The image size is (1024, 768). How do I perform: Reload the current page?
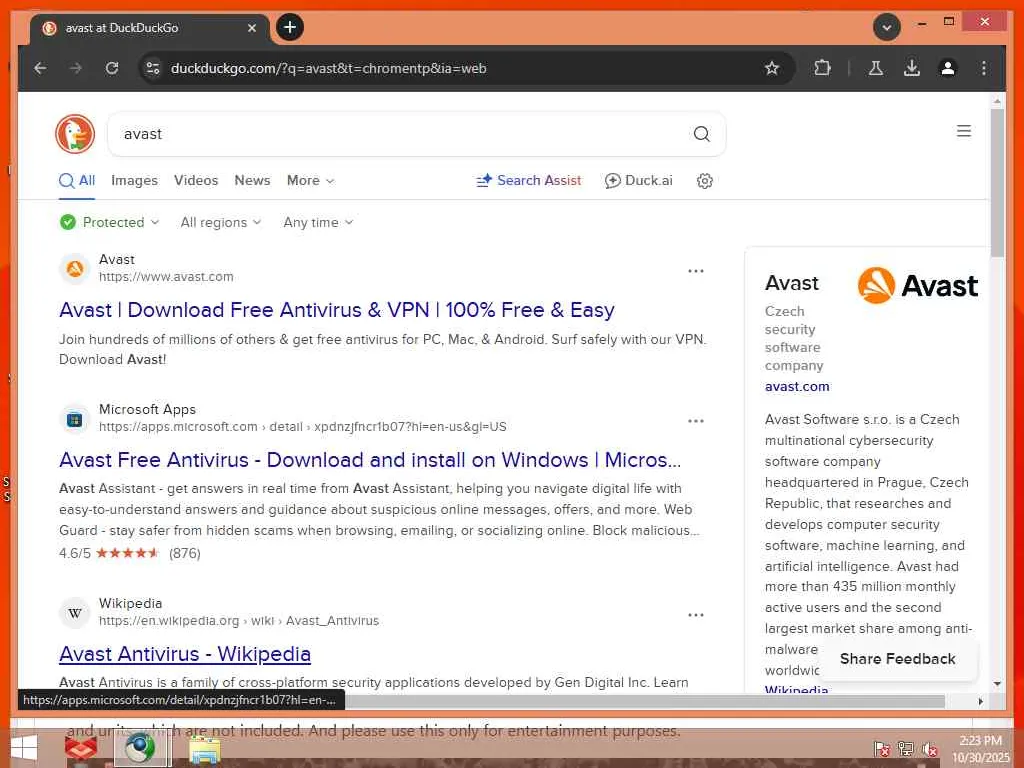(112, 68)
